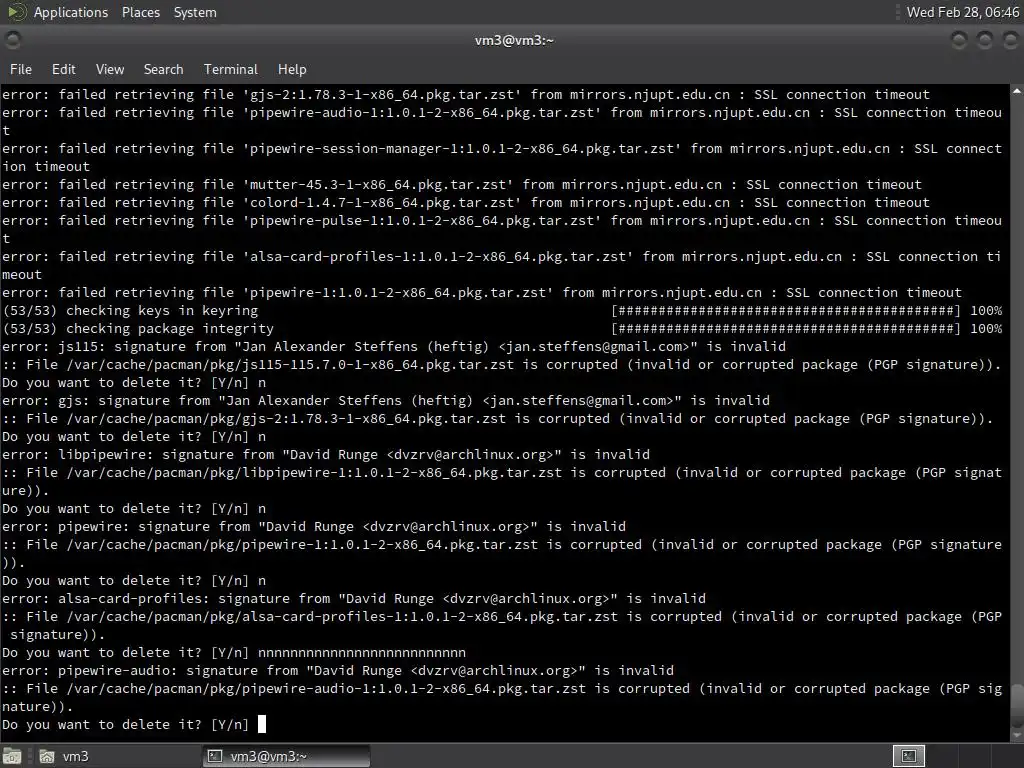Open the Applications panel menu
Screen dimensions: 1024x768
point(71,12)
